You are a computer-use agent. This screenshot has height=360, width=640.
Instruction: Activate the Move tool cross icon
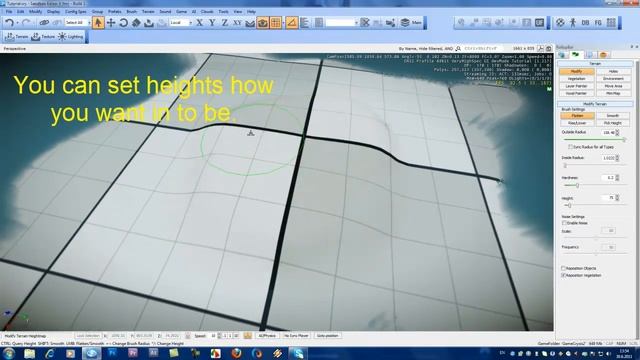click(111, 23)
